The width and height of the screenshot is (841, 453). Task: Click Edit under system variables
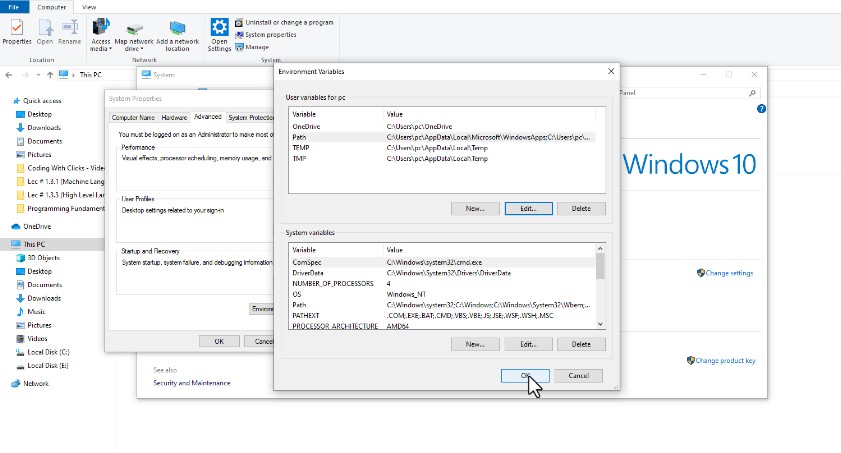coord(528,344)
